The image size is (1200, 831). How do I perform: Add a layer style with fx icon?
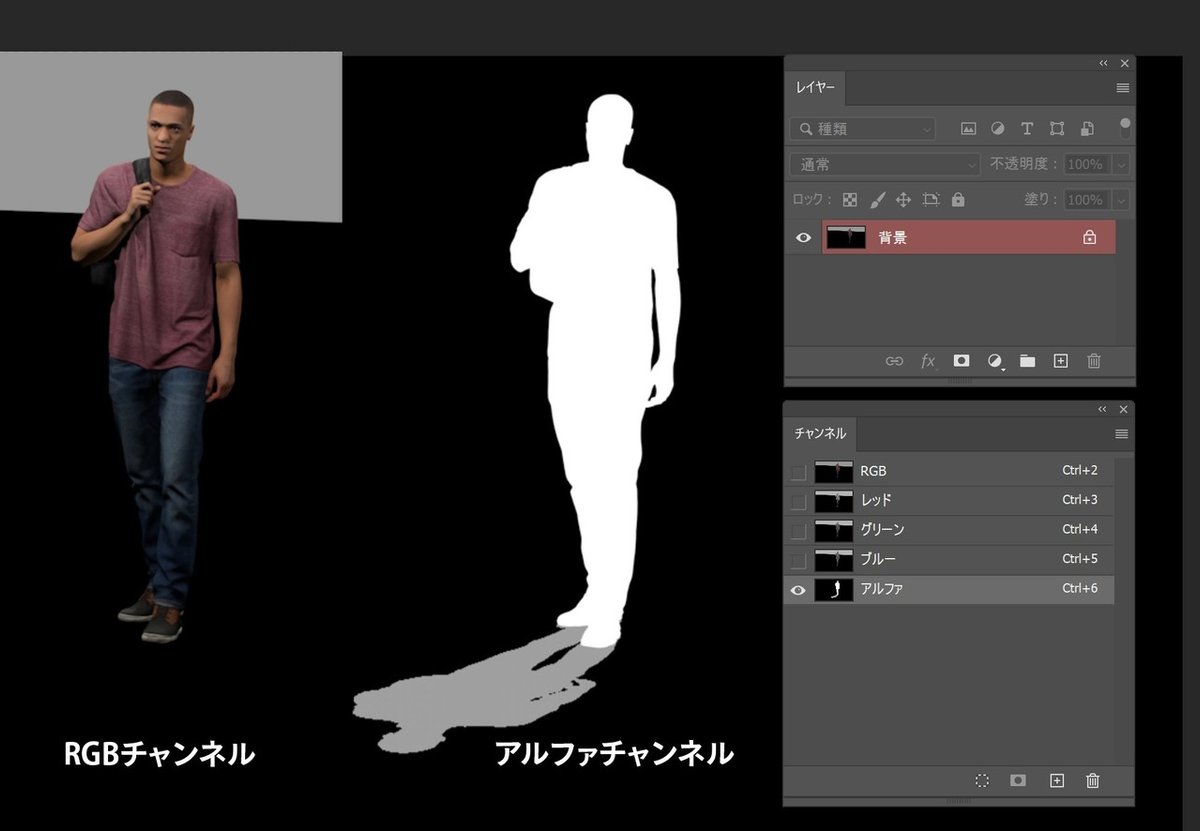(x=928, y=361)
